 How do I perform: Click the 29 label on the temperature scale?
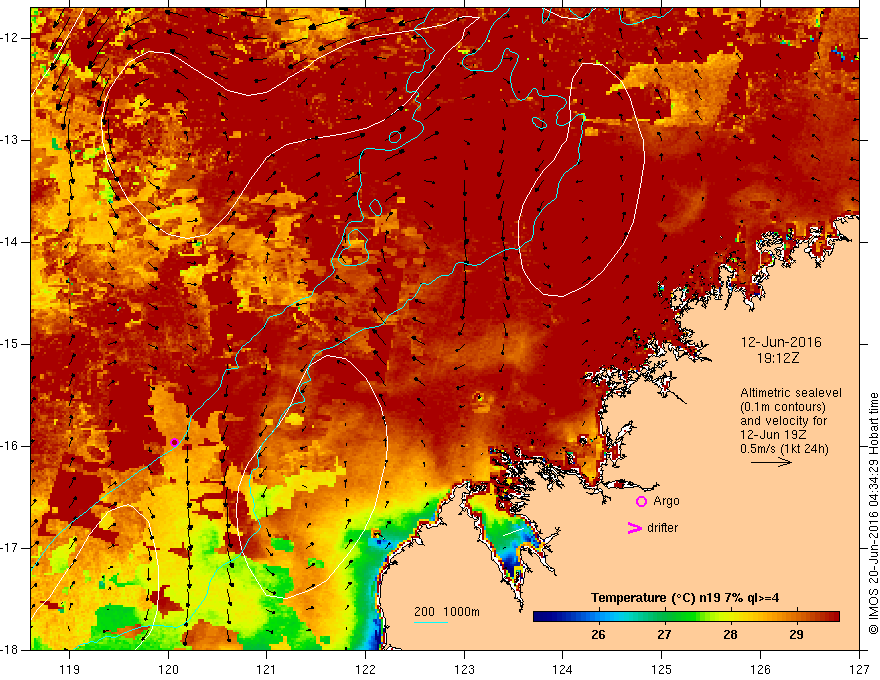pos(796,635)
